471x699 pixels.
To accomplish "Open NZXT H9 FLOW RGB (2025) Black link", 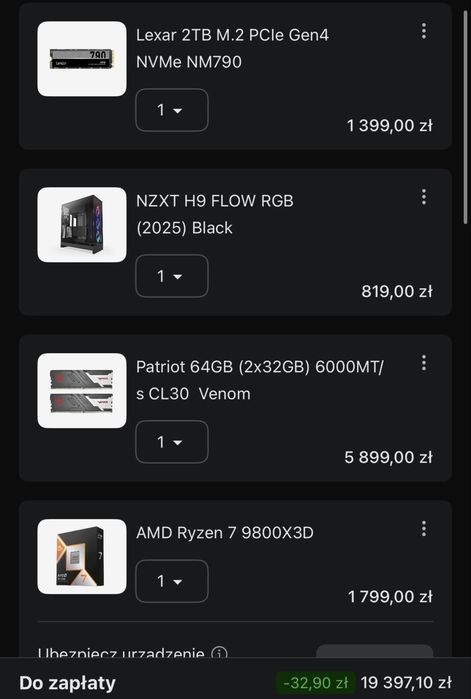I will point(215,214).
